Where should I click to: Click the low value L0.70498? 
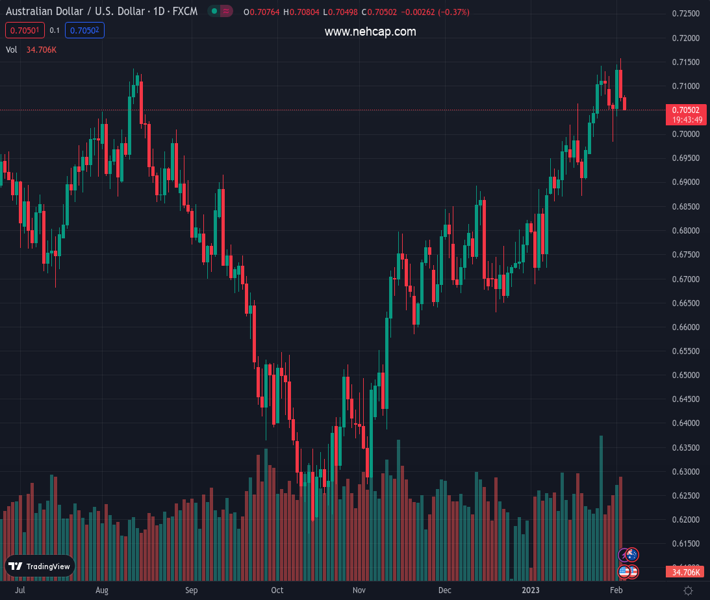coord(340,12)
